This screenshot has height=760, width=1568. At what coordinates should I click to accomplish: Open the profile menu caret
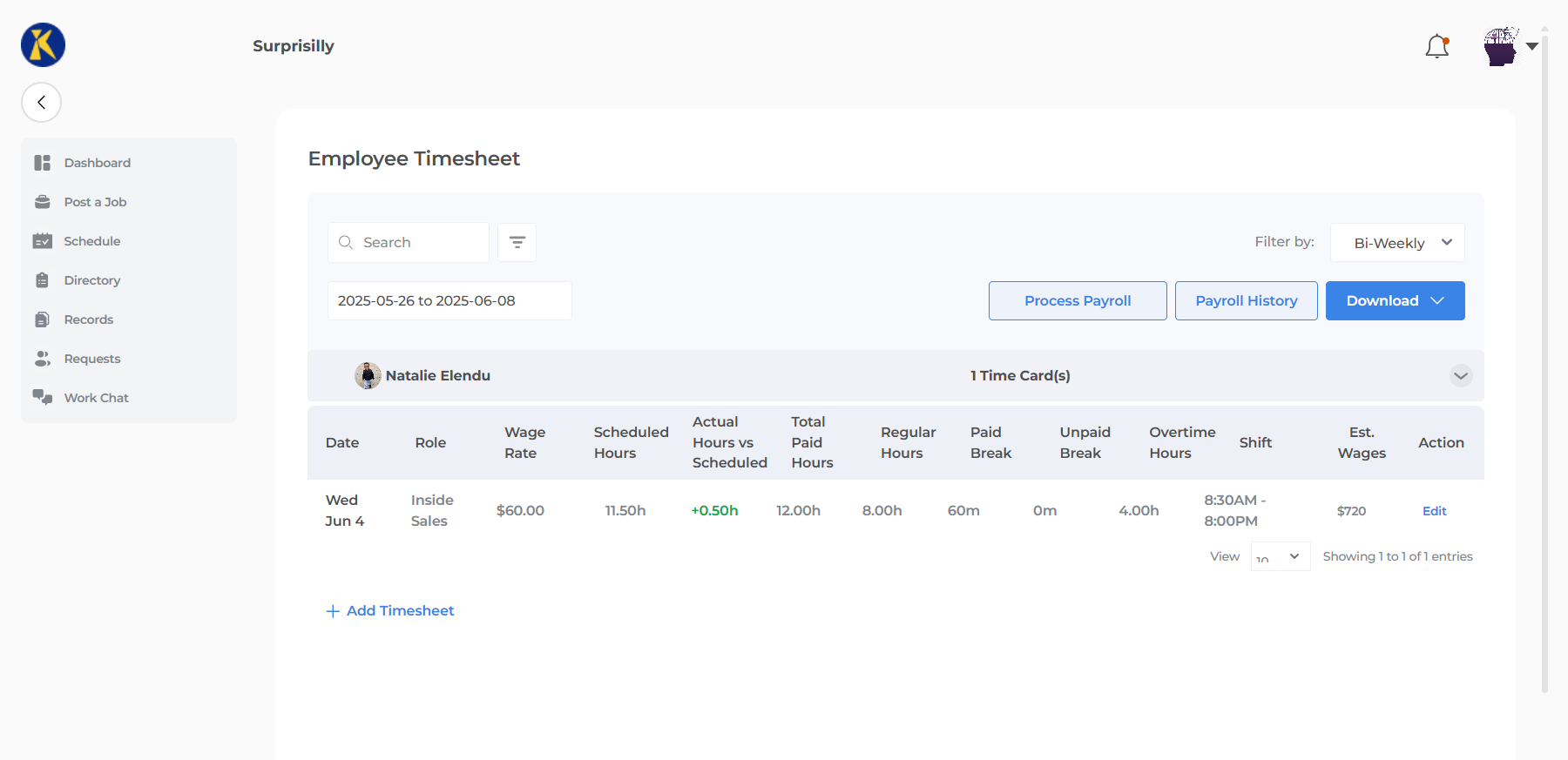1532,46
